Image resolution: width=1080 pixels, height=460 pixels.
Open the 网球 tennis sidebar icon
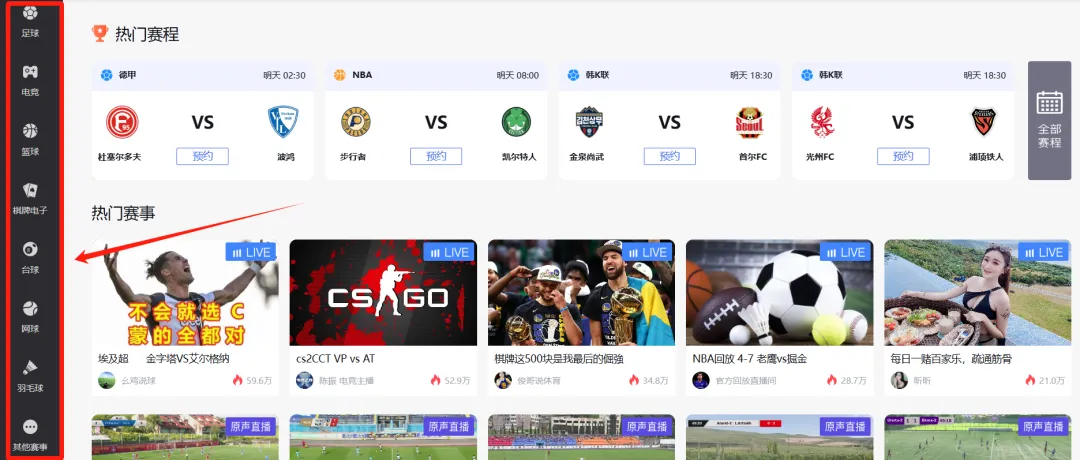pyautogui.click(x=30, y=309)
